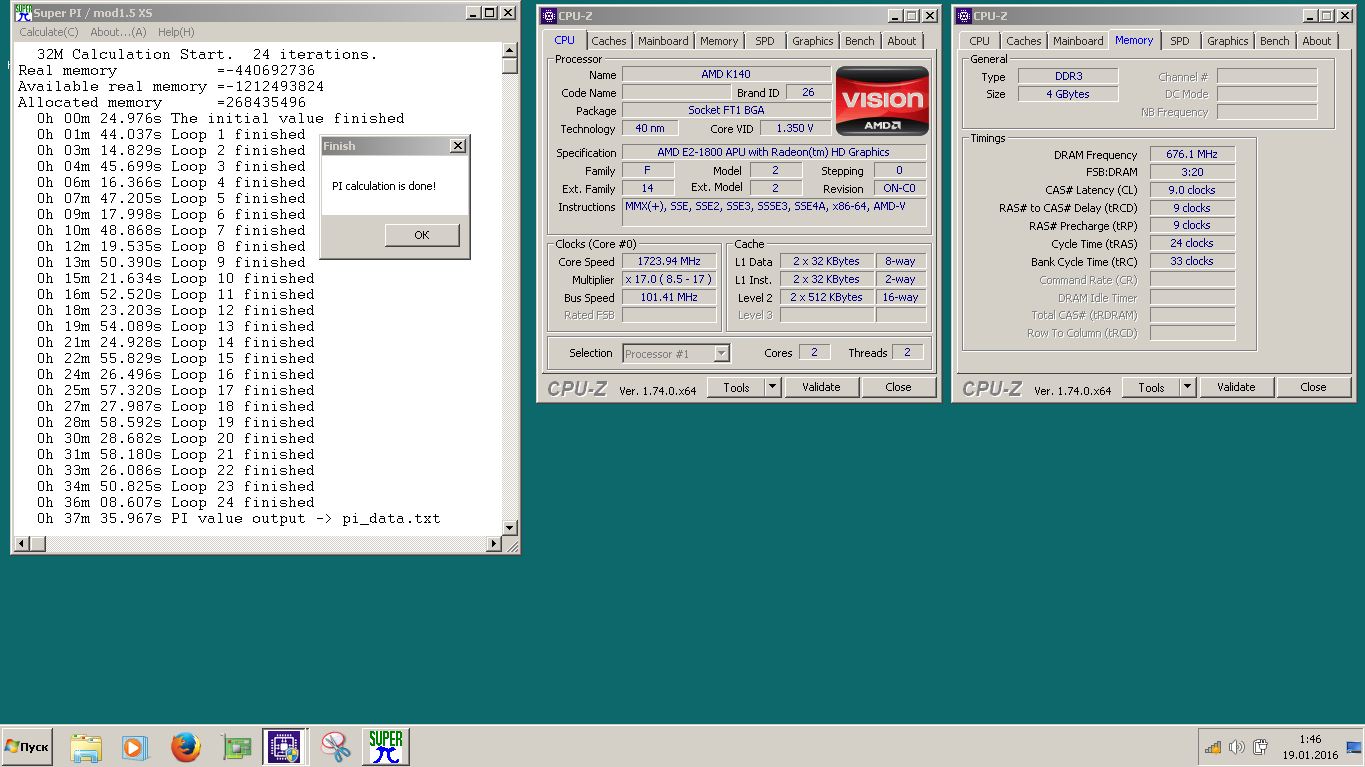Image resolution: width=1365 pixels, height=767 pixels.
Task: Click the Super PI title bar icon
Action: pyautogui.click(x=22, y=13)
